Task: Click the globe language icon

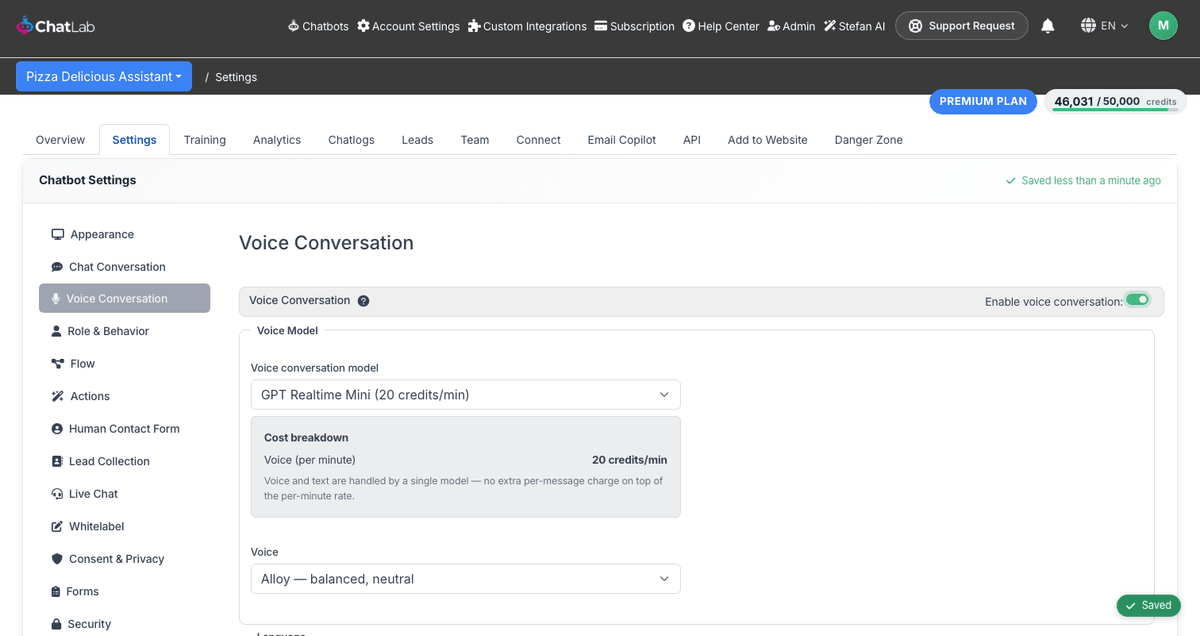Action: click(x=1088, y=26)
